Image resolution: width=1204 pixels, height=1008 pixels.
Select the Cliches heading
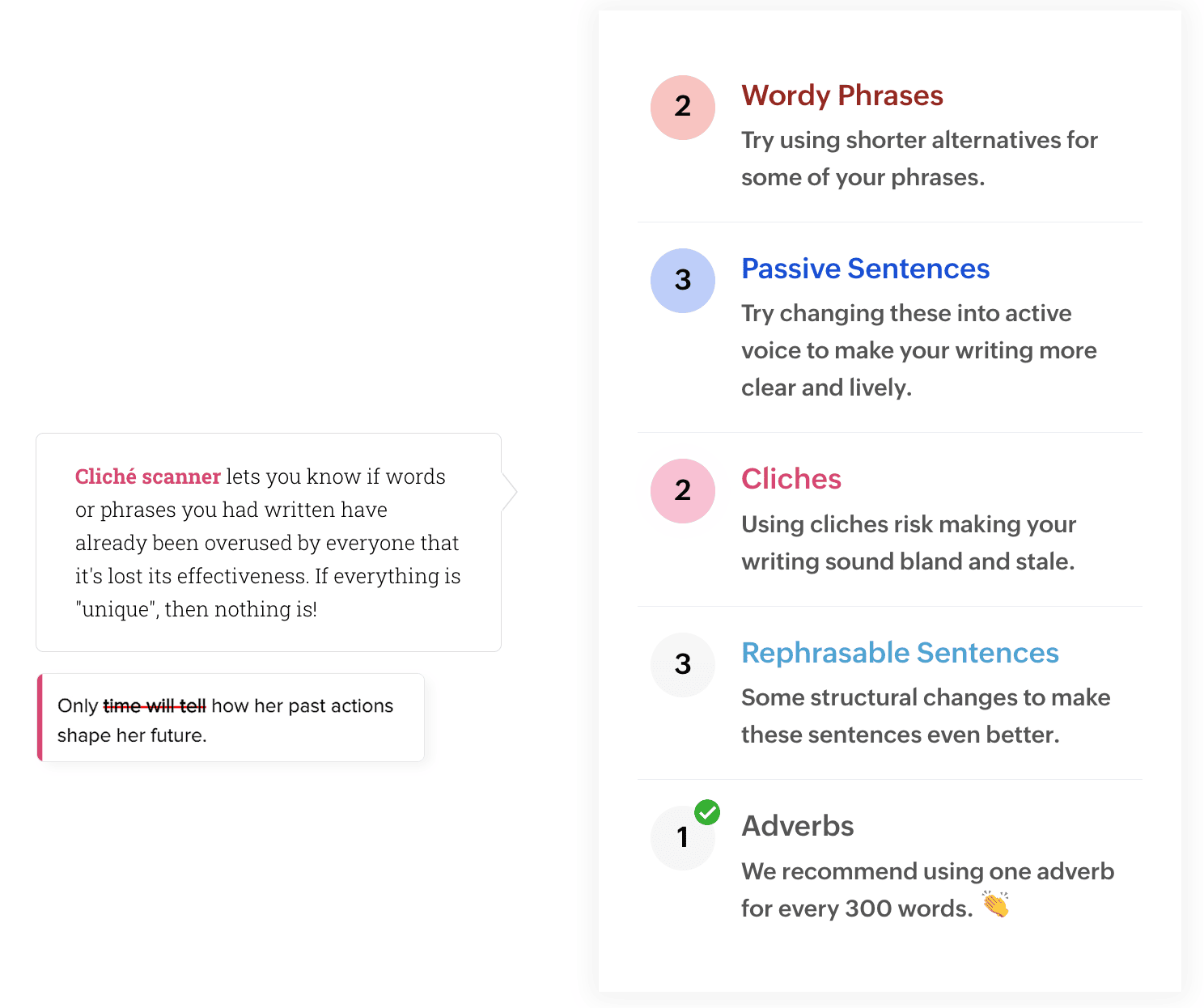(x=791, y=479)
